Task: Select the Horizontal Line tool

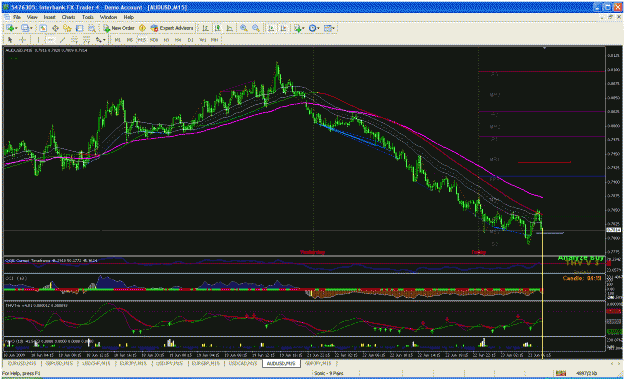Action: point(50,40)
